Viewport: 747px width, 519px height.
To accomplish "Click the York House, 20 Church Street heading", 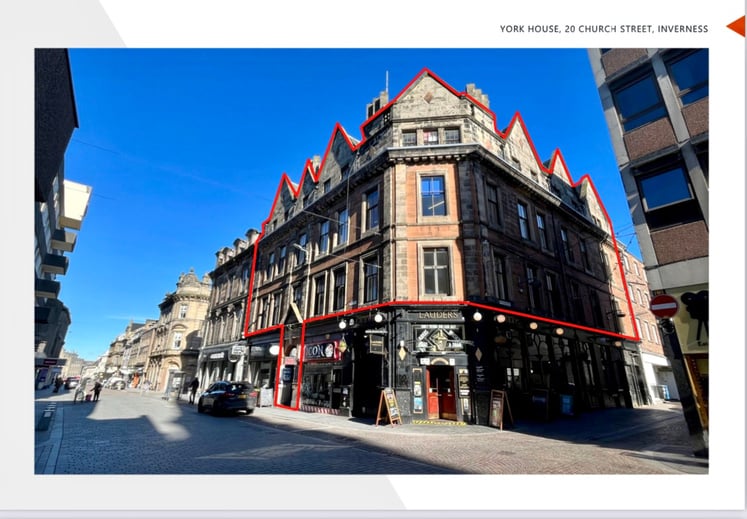I will coord(603,29).
